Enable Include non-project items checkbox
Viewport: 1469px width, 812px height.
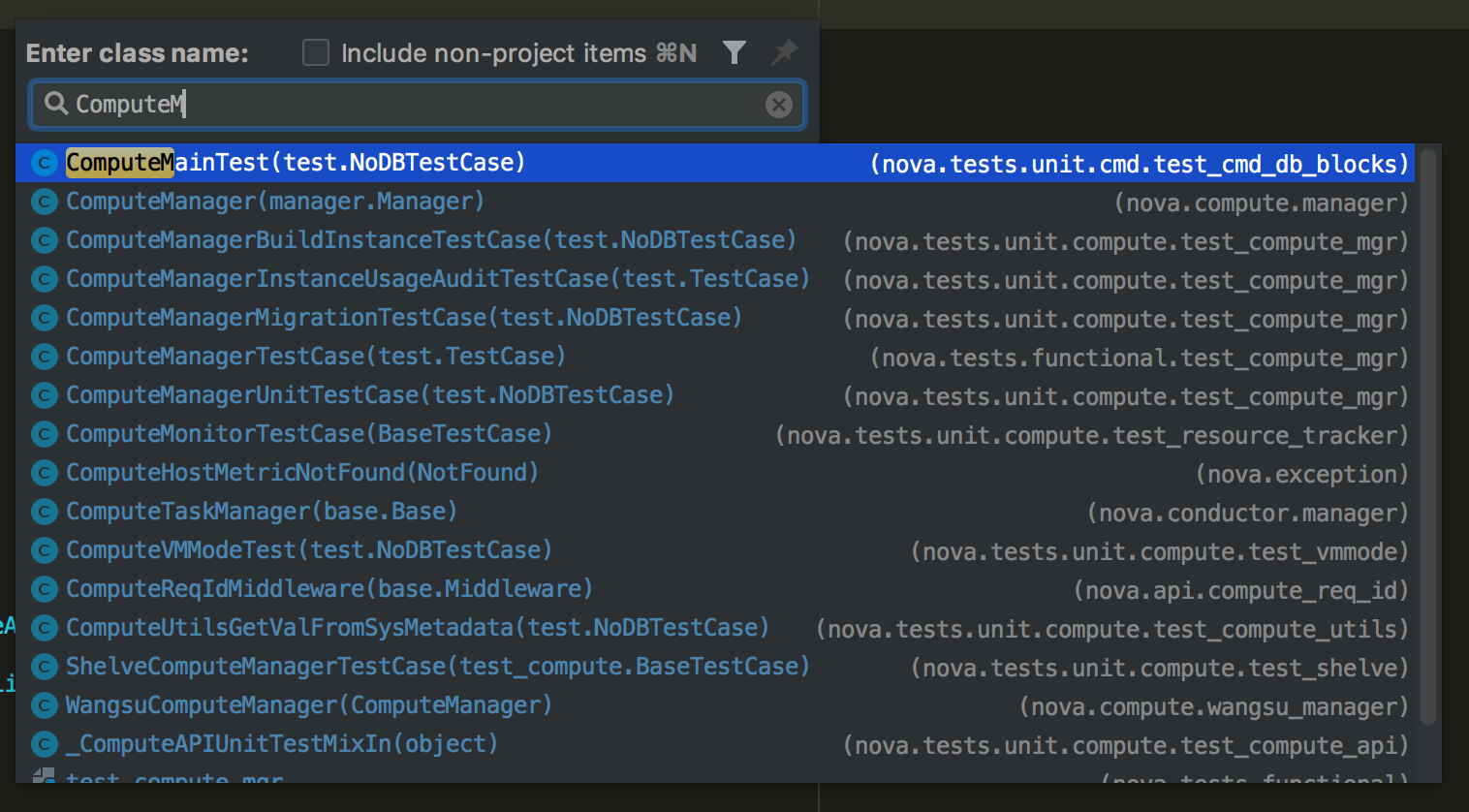click(316, 52)
